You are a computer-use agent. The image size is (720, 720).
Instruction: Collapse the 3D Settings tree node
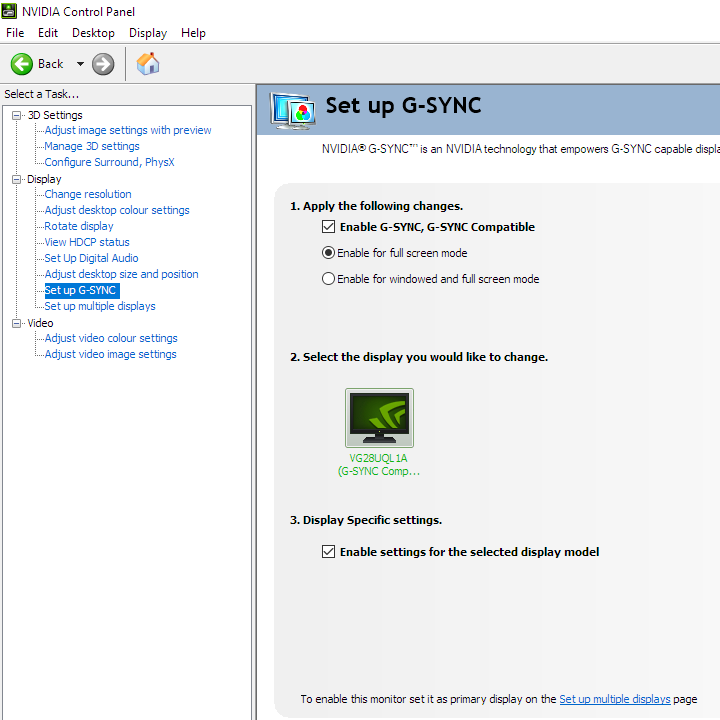pos(17,115)
